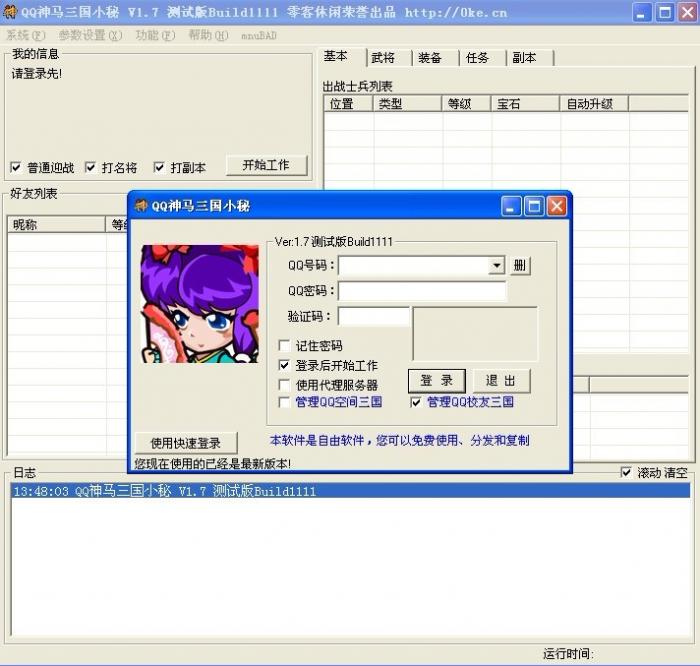
Task: Switch to the 任务 tab
Action: pyautogui.click(x=483, y=58)
